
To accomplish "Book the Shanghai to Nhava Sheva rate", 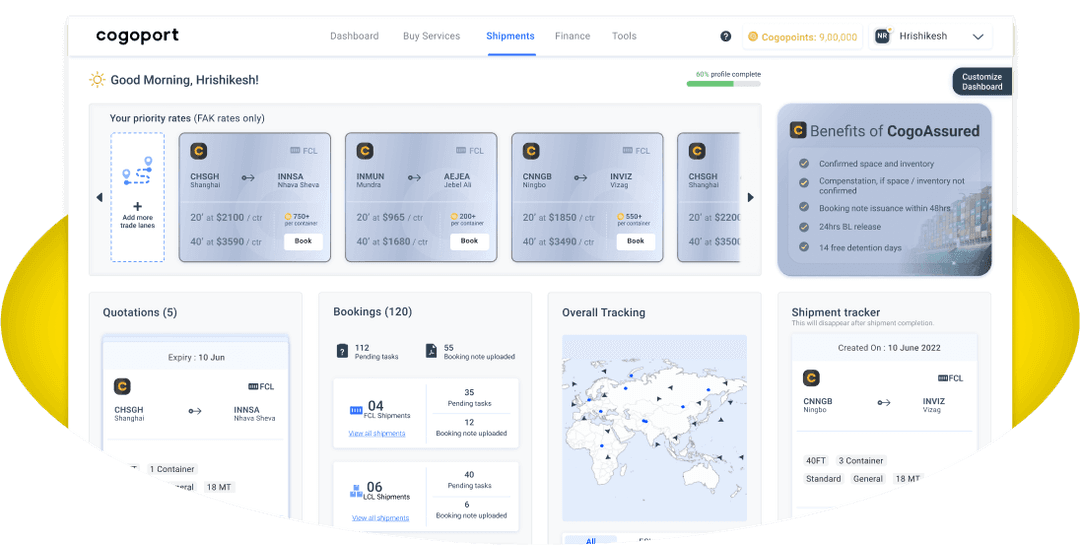I will click(x=303, y=241).
